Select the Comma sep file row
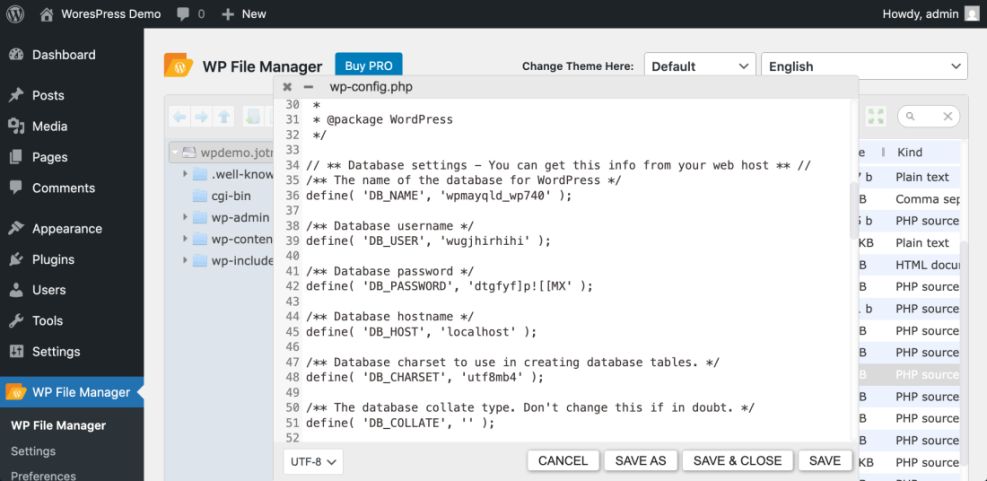Image resolution: width=987 pixels, height=481 pixels. 910,199
